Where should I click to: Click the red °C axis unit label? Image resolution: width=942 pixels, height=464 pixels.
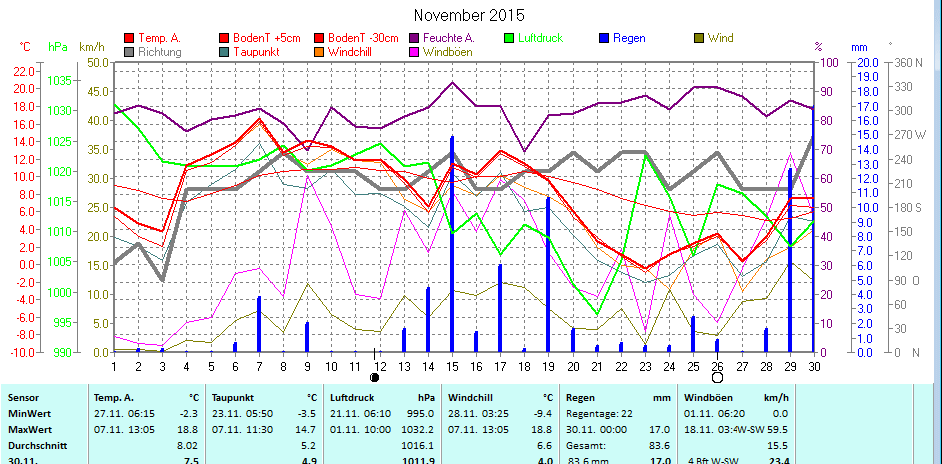click(25, 46)
